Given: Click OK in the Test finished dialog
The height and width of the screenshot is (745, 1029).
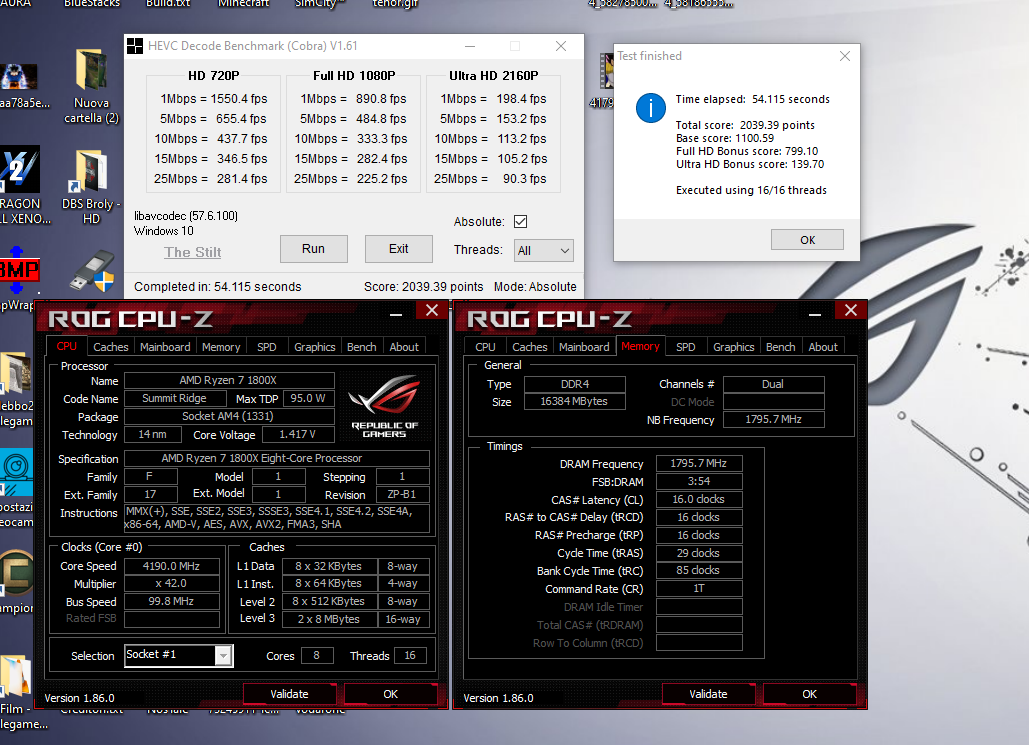Looking at the screenshot, I should pyautogui.click(x=807, y=240).
